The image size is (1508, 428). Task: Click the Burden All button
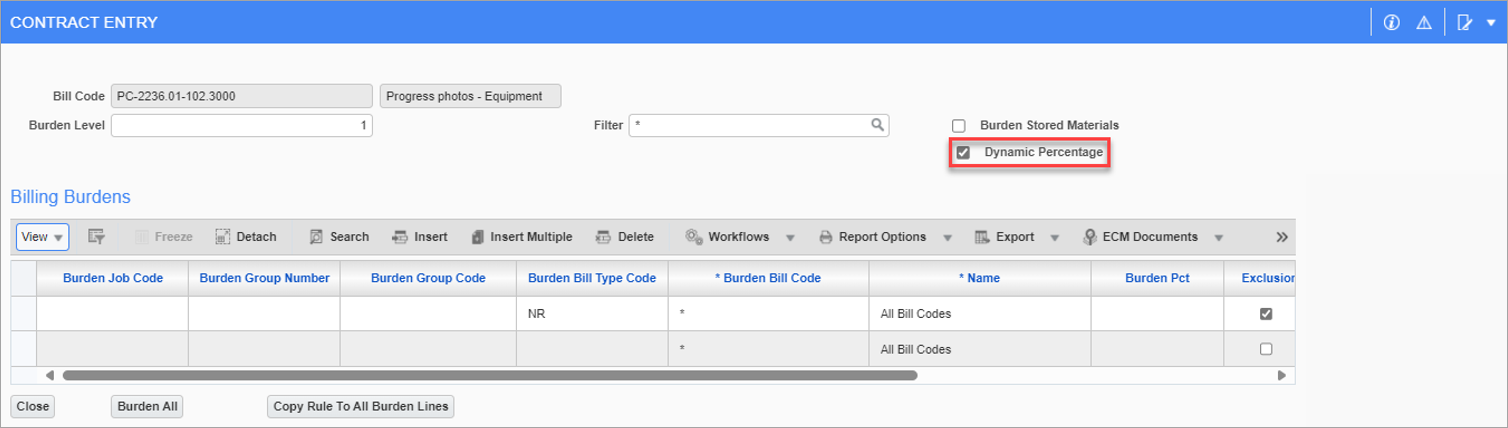[146, 407]
